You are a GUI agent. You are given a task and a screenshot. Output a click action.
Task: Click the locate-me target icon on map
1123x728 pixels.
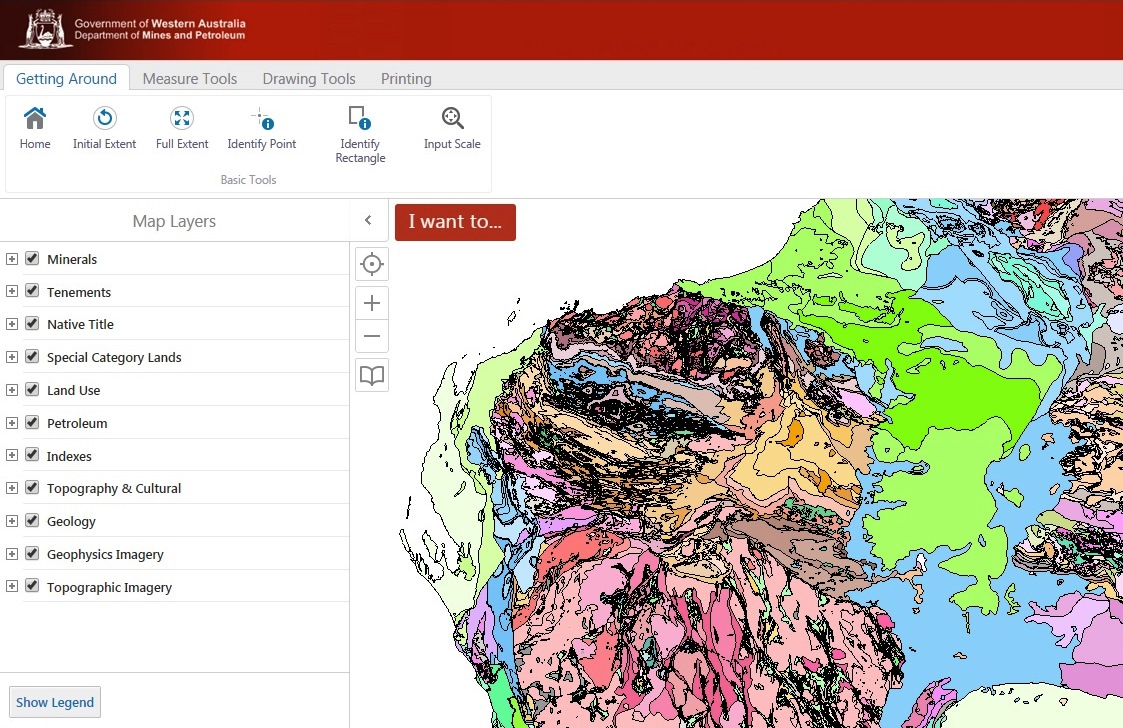tap(372, 264)
